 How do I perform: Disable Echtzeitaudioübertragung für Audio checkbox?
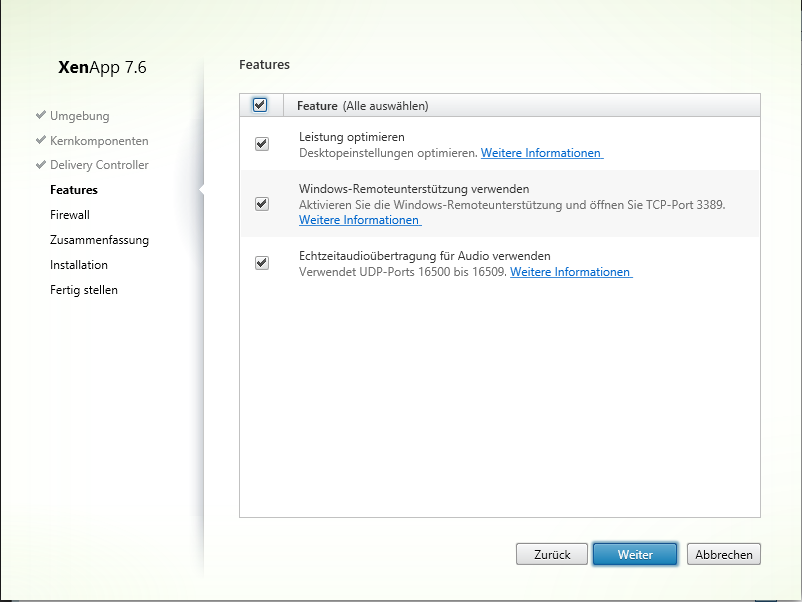click(262, 263)
